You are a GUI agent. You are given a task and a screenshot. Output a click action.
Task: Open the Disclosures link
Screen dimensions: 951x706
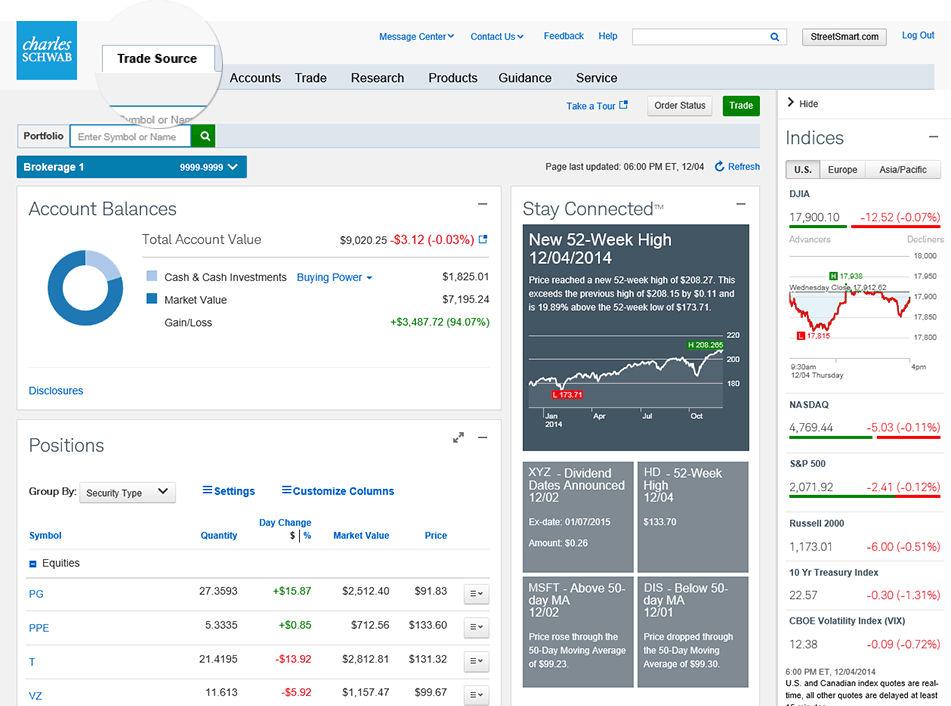(x=55, y=390)
